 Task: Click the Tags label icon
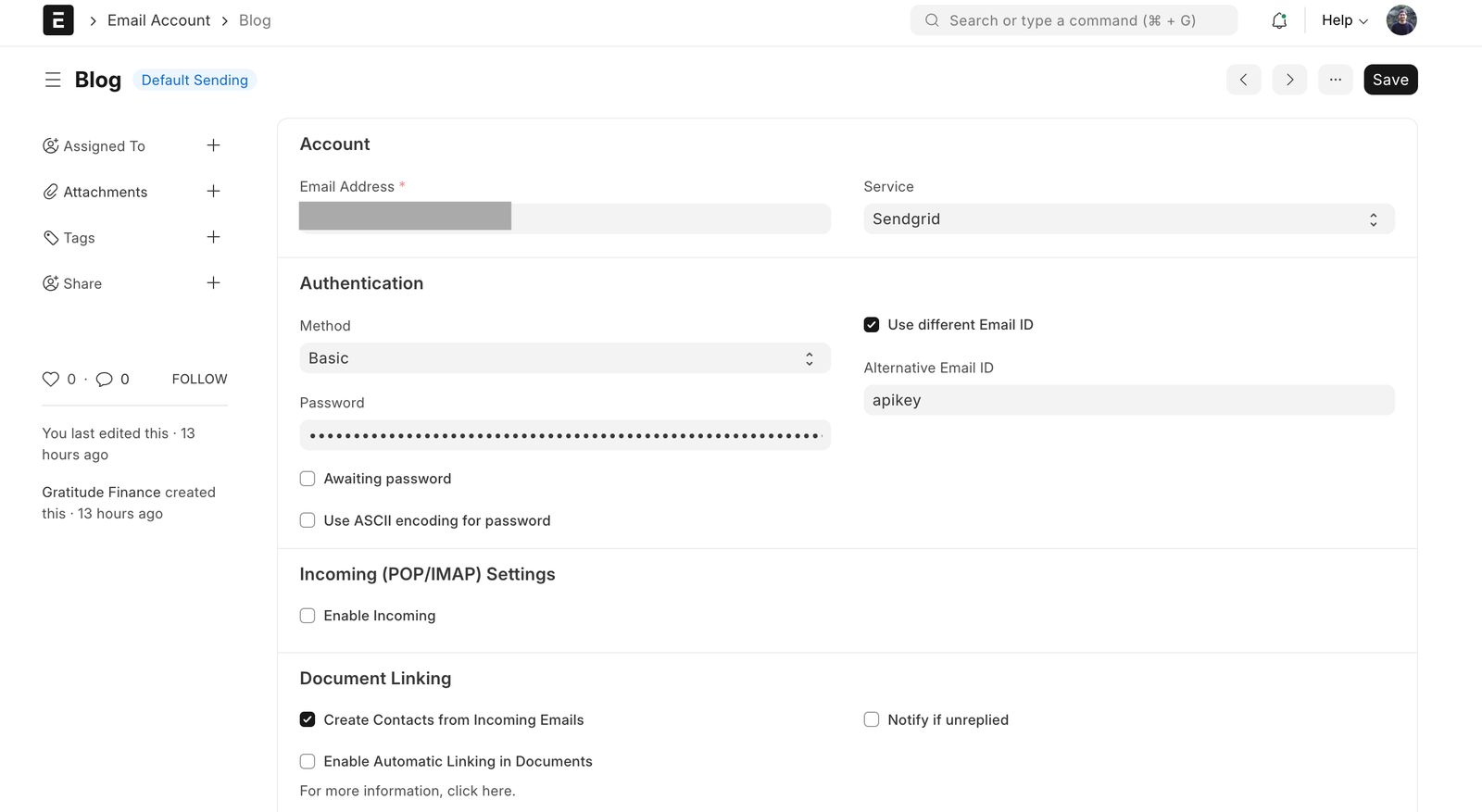pyautogui.click(x=51, y=238)
